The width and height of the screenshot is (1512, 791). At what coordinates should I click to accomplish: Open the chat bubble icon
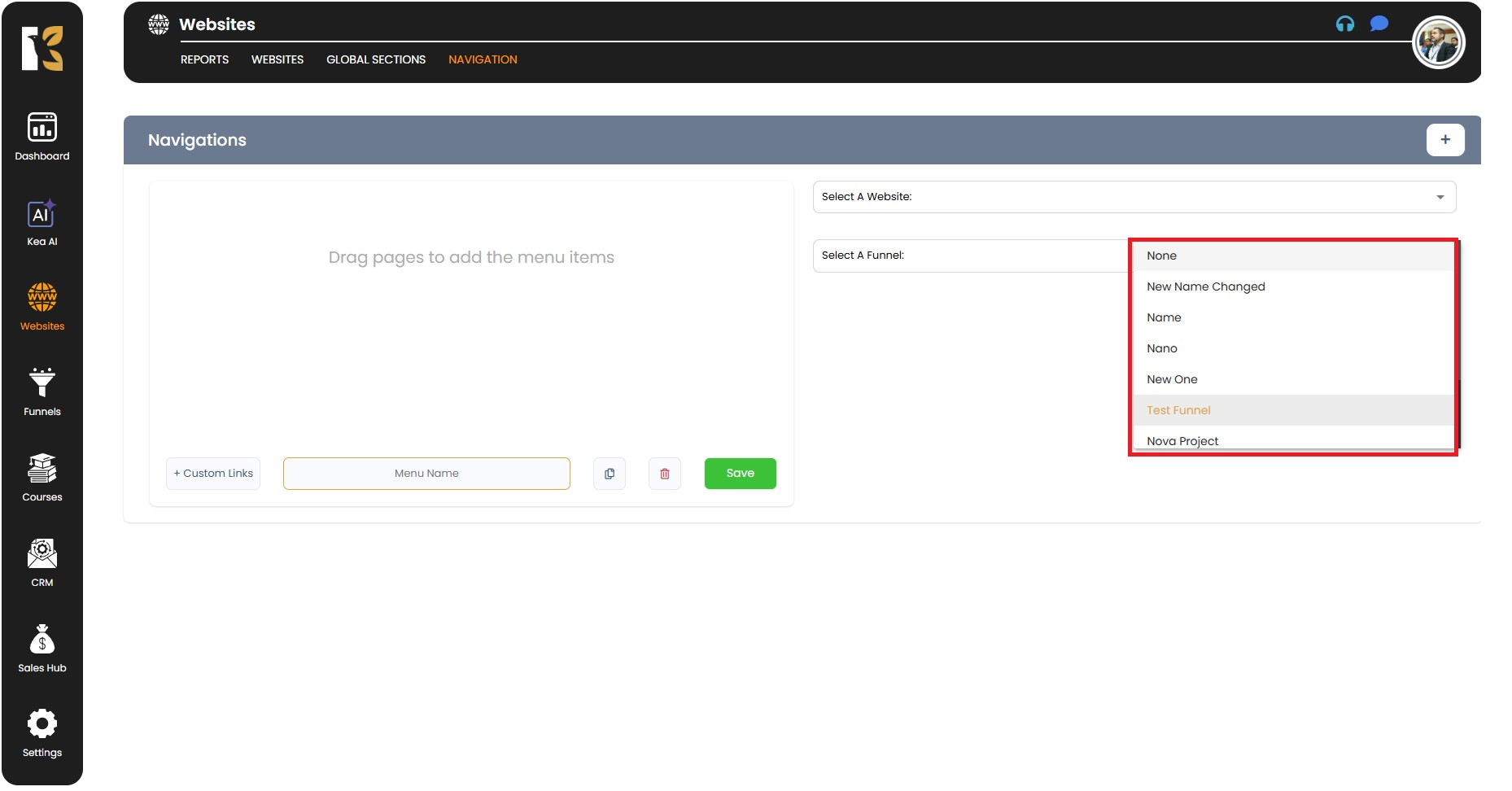(1379, 24)
